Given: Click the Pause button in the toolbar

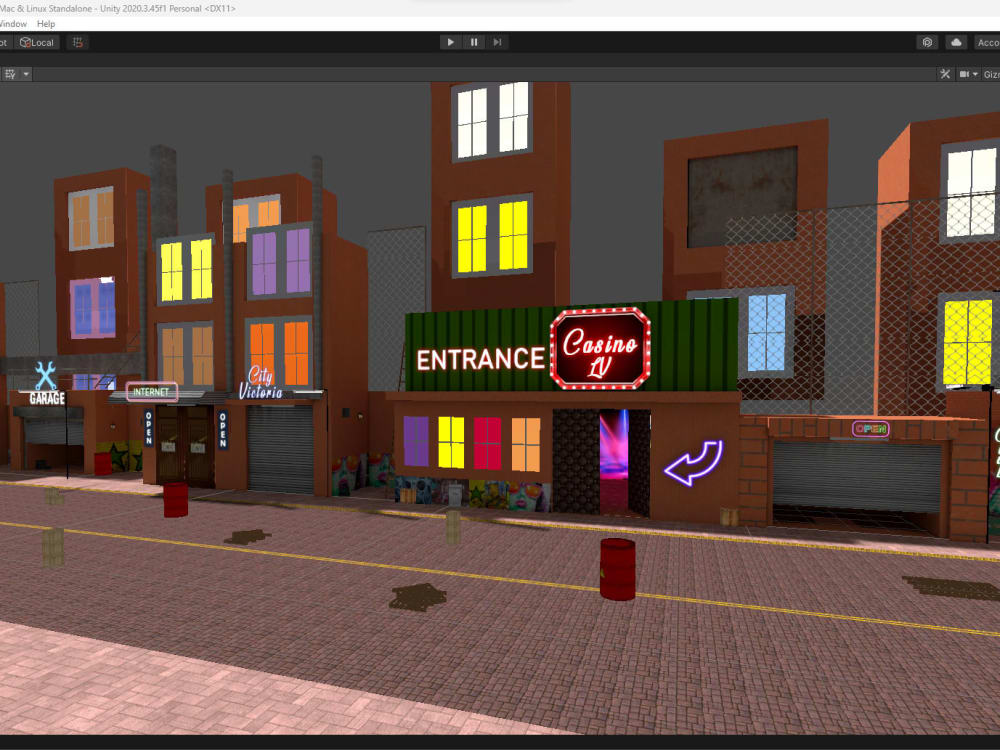Looking at the screenshot, I should point(473,42).
